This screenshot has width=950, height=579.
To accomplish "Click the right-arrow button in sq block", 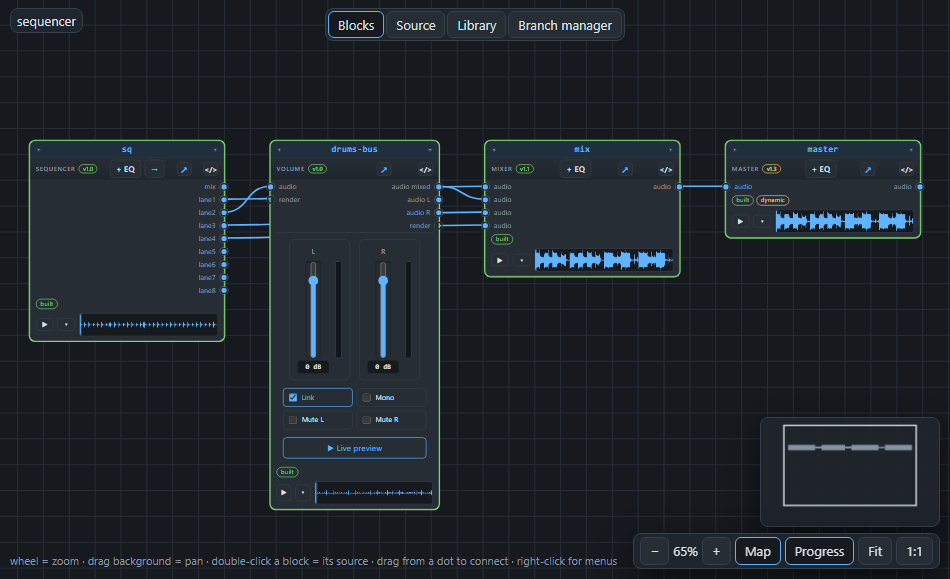I will pyautogui.click(x=154, y=170).
